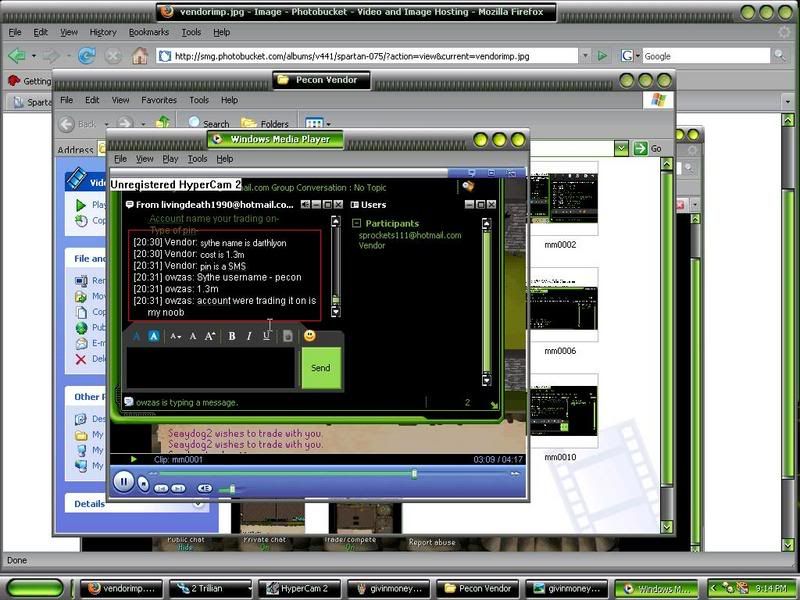The image size is (800, 600).
Task: Reset chat font to normal size
Action: tap(193, 336)
